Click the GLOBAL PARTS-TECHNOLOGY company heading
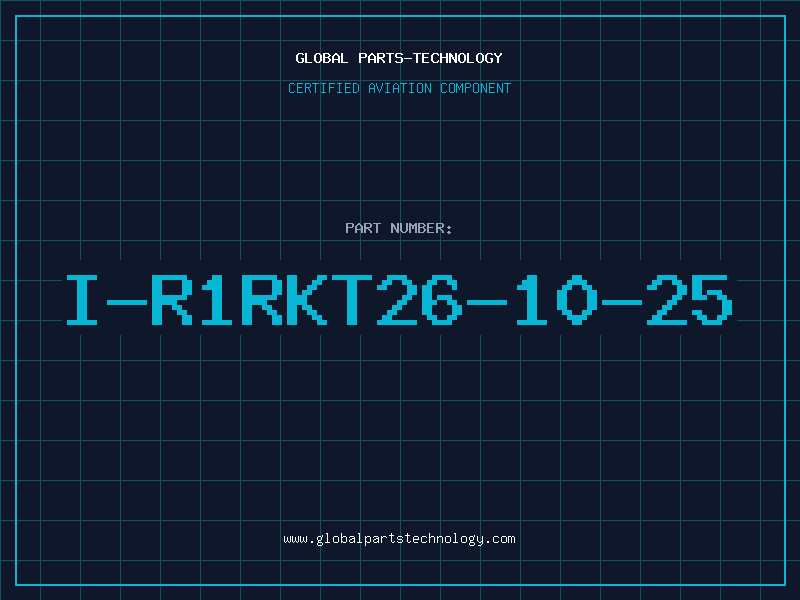The height and width of the screenshot is (600, 800). pos(399,58)
